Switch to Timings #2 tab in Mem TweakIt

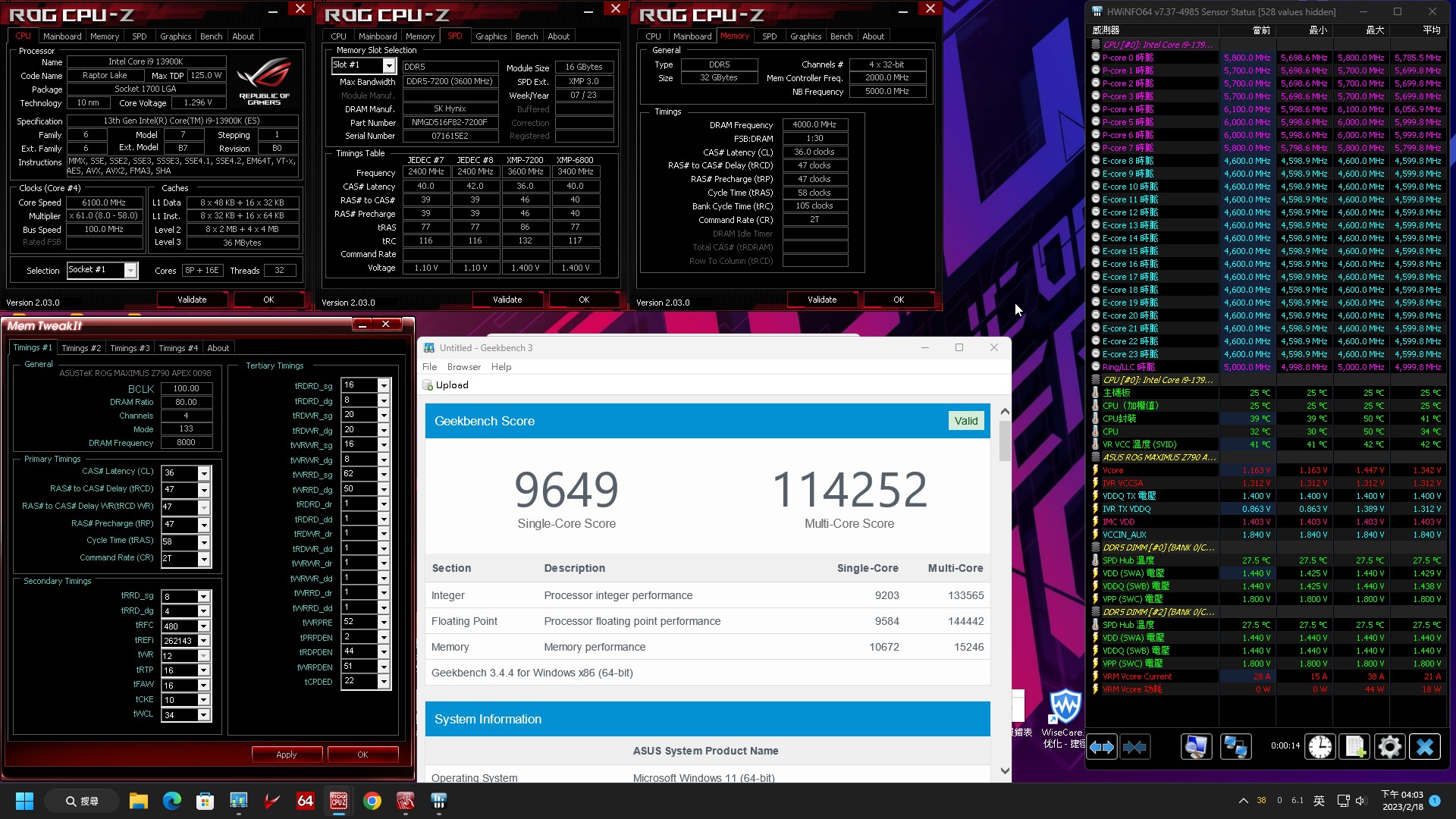81,348
